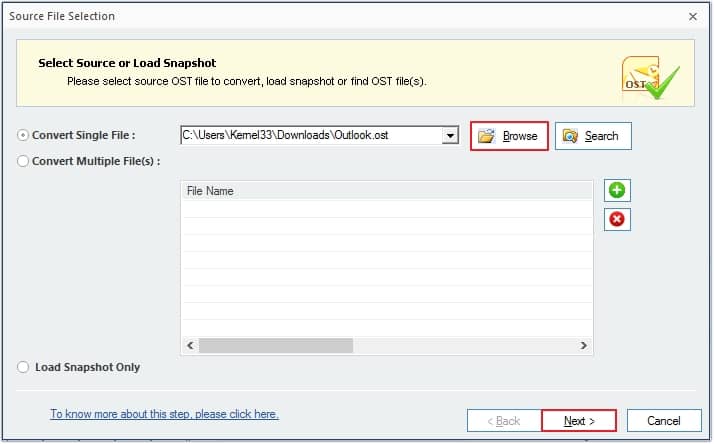Enable the Load Snapshot Only option
The image size is (714, 444).
(23, 367)
